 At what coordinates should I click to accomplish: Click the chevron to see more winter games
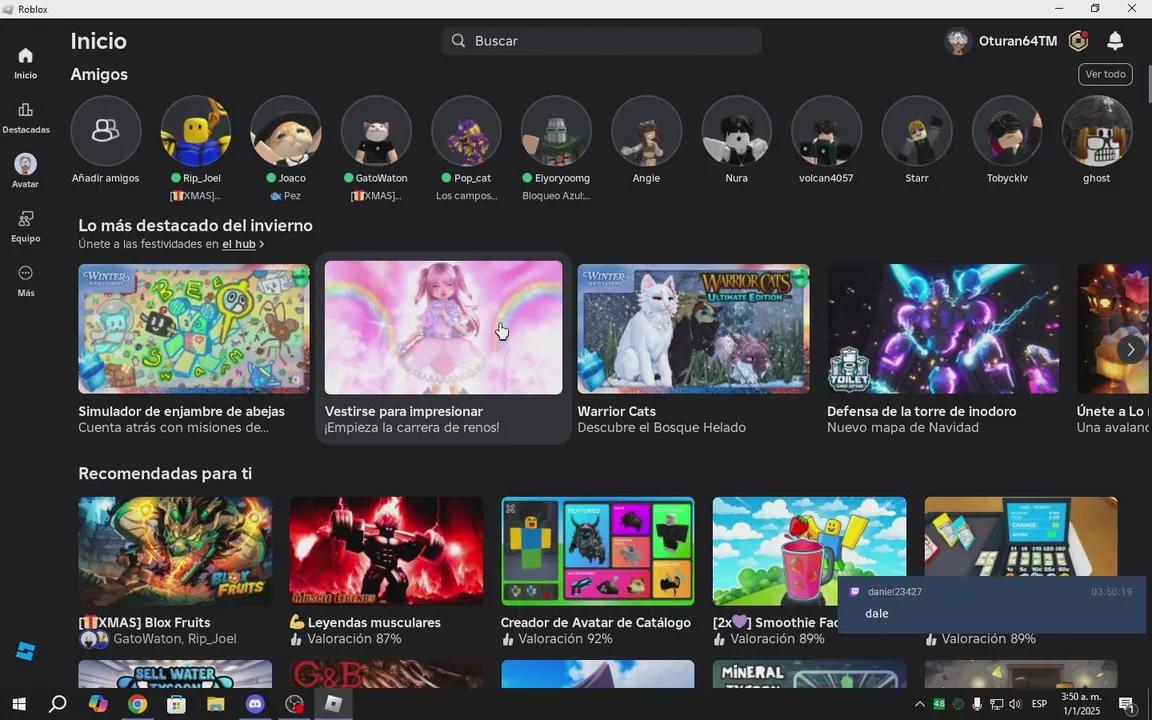tap(1130, 349)
